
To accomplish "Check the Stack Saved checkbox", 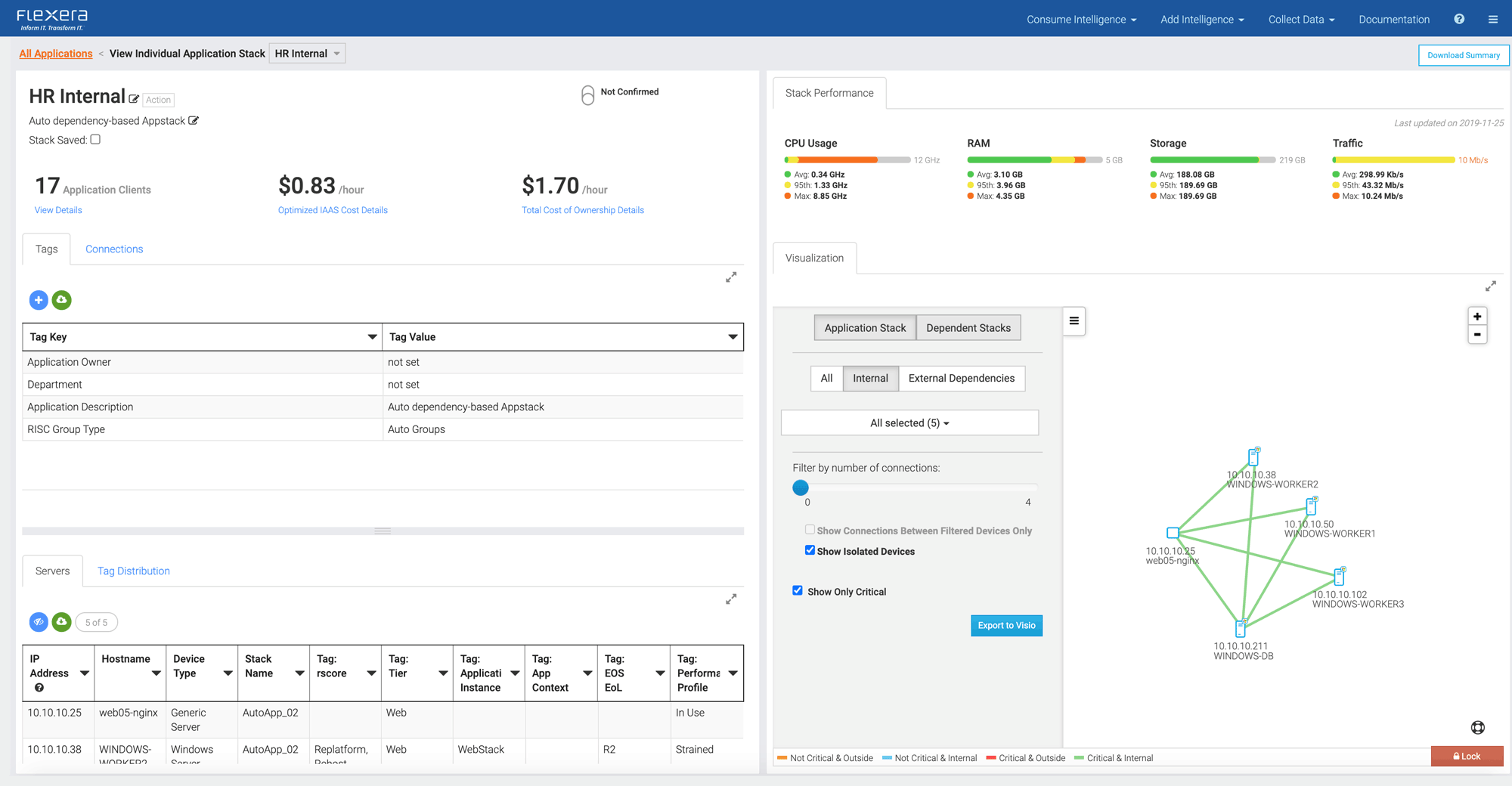I will [x=95, y=140].
